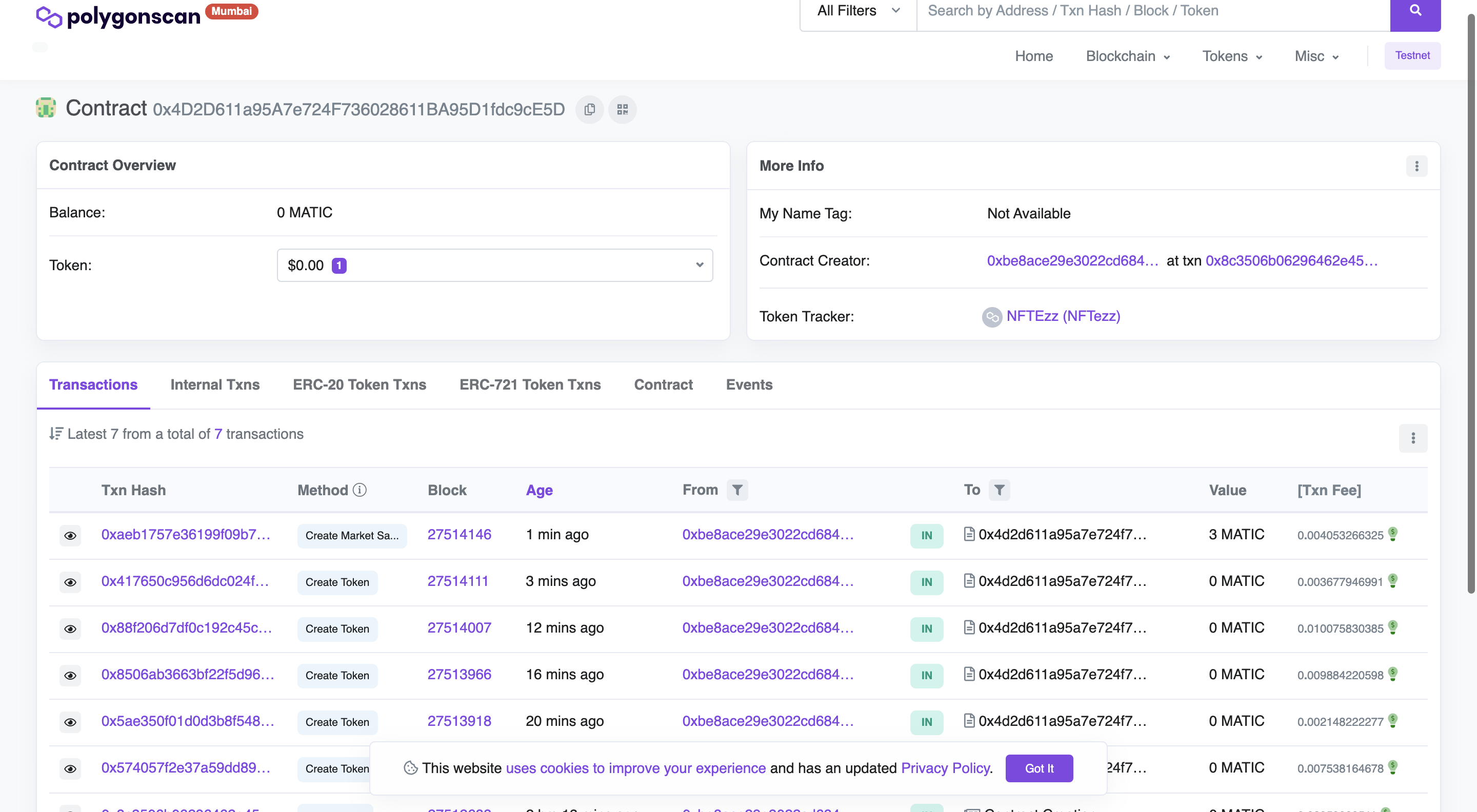This screenshot has height=812, width=1477.
Task: Show QR code for contract address
Action: point(622,110)
